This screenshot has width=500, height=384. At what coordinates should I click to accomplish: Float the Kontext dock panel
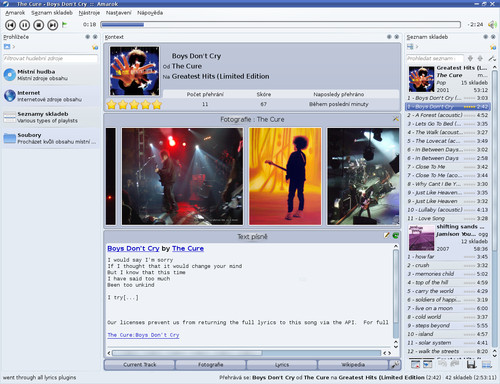pyautogui.click(x=389, y=37)
